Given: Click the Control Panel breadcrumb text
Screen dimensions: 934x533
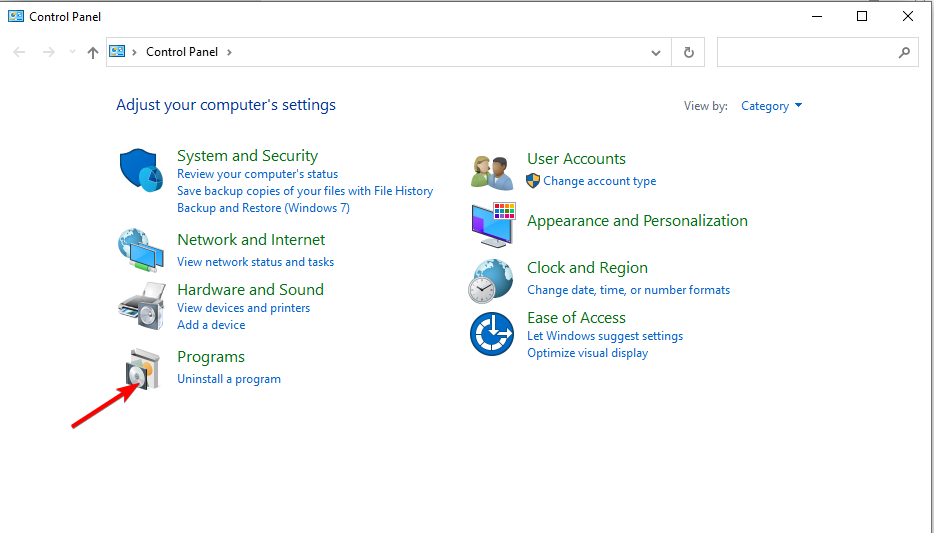Looking at the screenshot, I should pyautogui.click(x=182, y=52).
